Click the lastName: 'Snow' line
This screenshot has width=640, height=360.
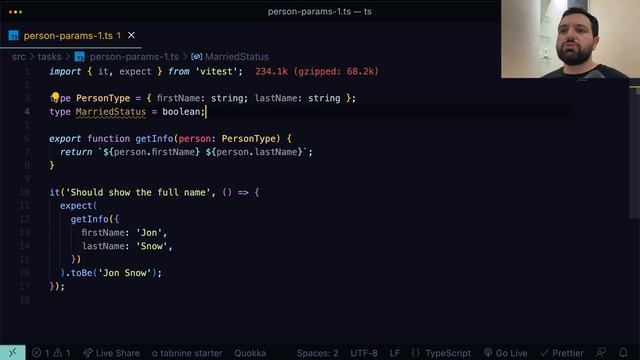(x=127, y=246)
